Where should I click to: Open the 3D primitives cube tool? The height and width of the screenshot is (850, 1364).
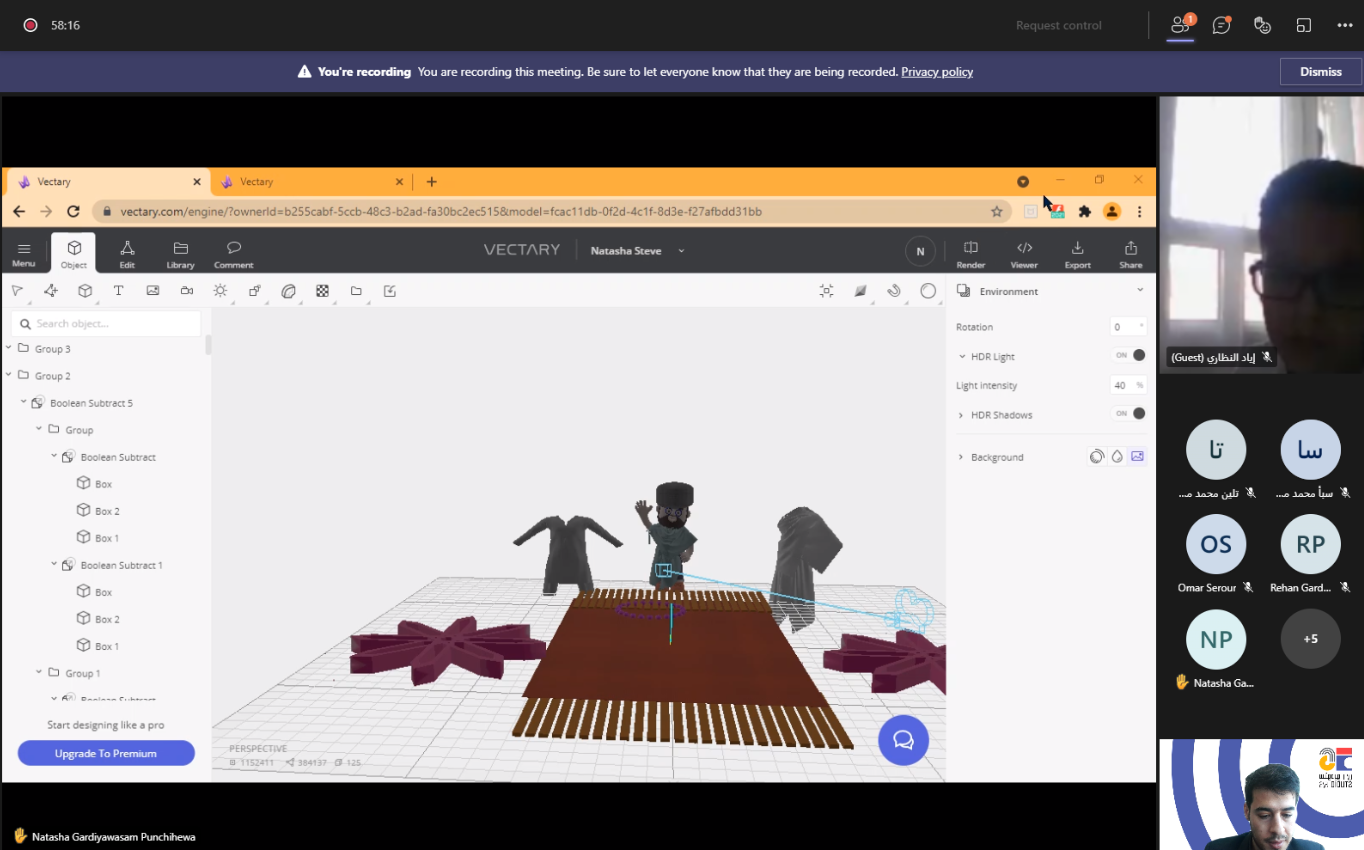click(85, 291)
